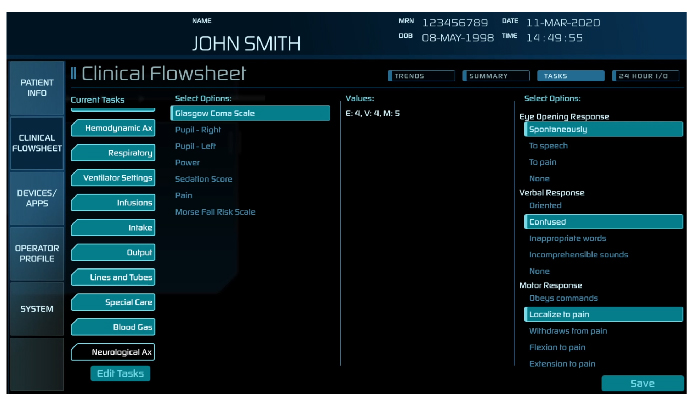Screen dimensions: 694x406
Task: Open the Intake task
Action: pos(113,228)
